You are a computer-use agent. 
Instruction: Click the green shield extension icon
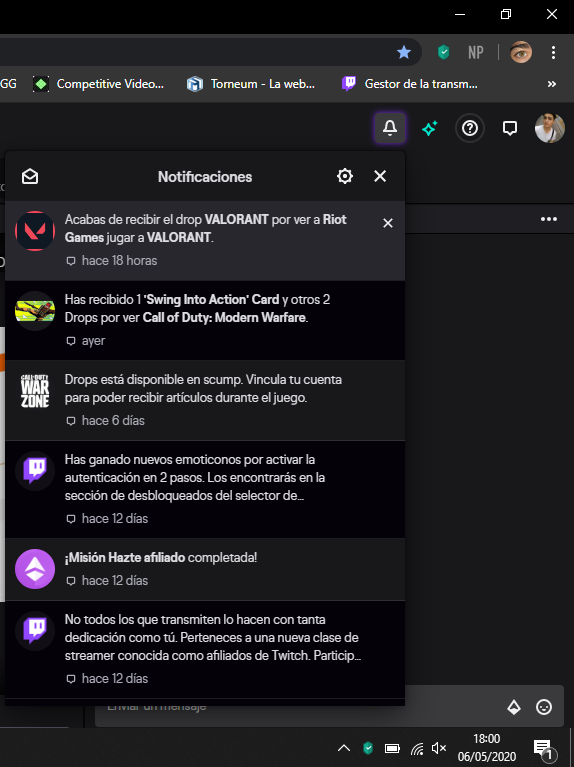click(x=443, y=52)
